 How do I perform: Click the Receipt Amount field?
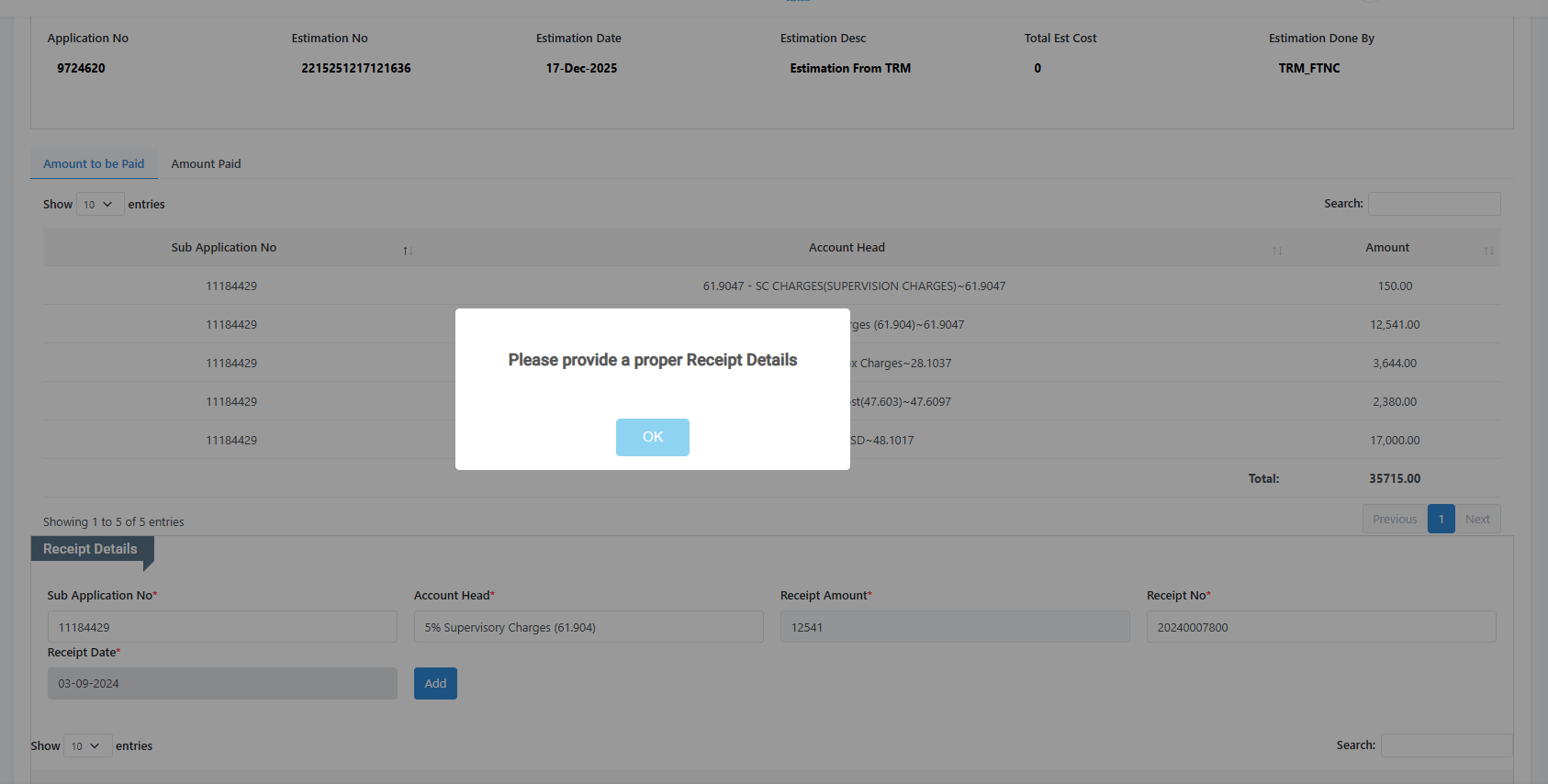[955, 627]
